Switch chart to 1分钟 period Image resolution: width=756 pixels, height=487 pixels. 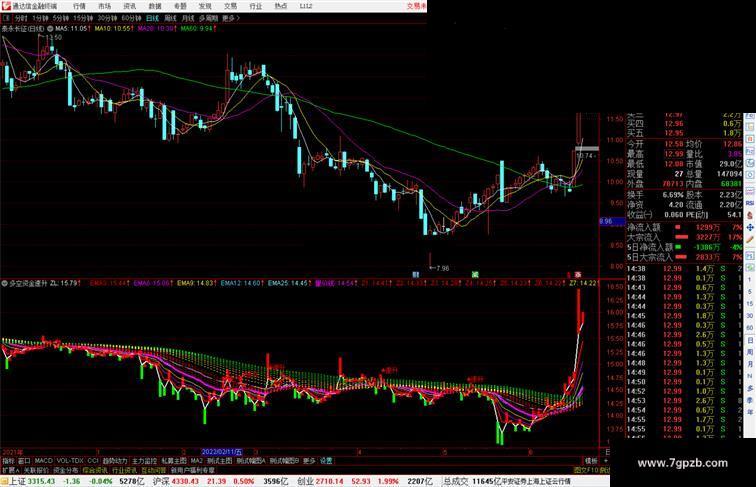[40, 18]
